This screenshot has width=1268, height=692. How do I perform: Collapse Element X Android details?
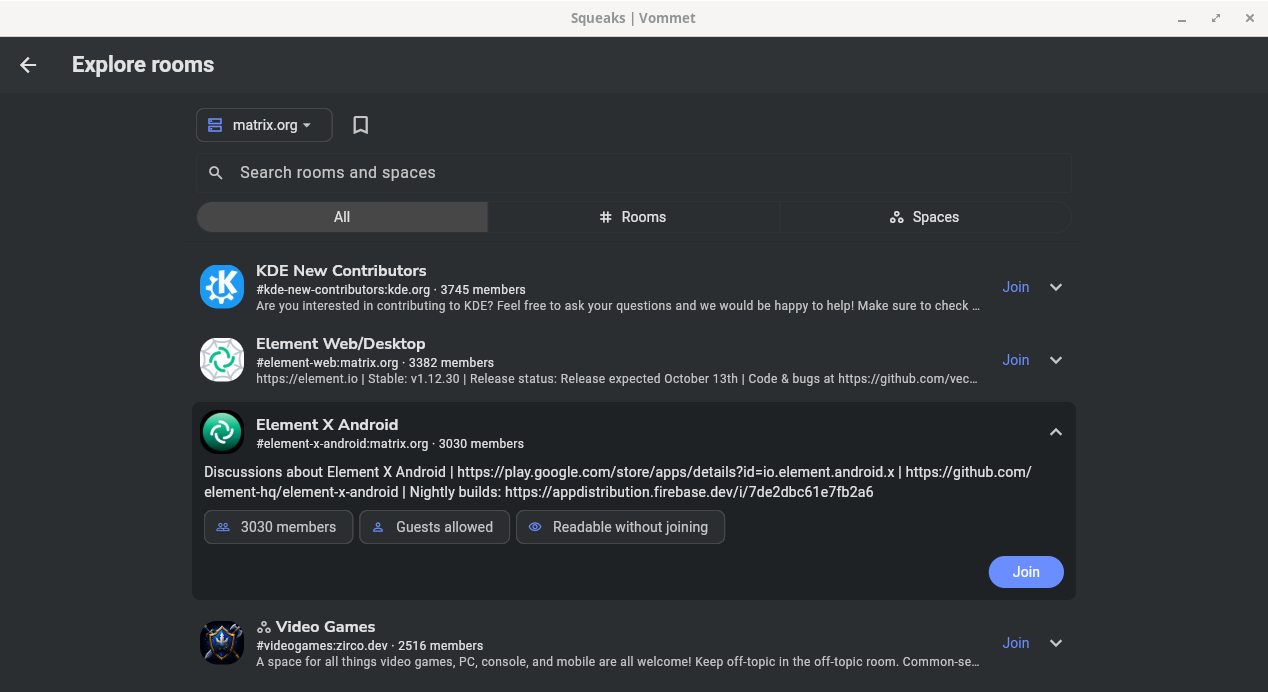click(x=1056, y=432)
